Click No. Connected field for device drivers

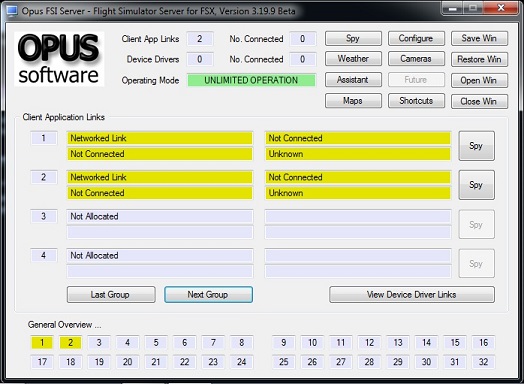(x=303, y=59)
